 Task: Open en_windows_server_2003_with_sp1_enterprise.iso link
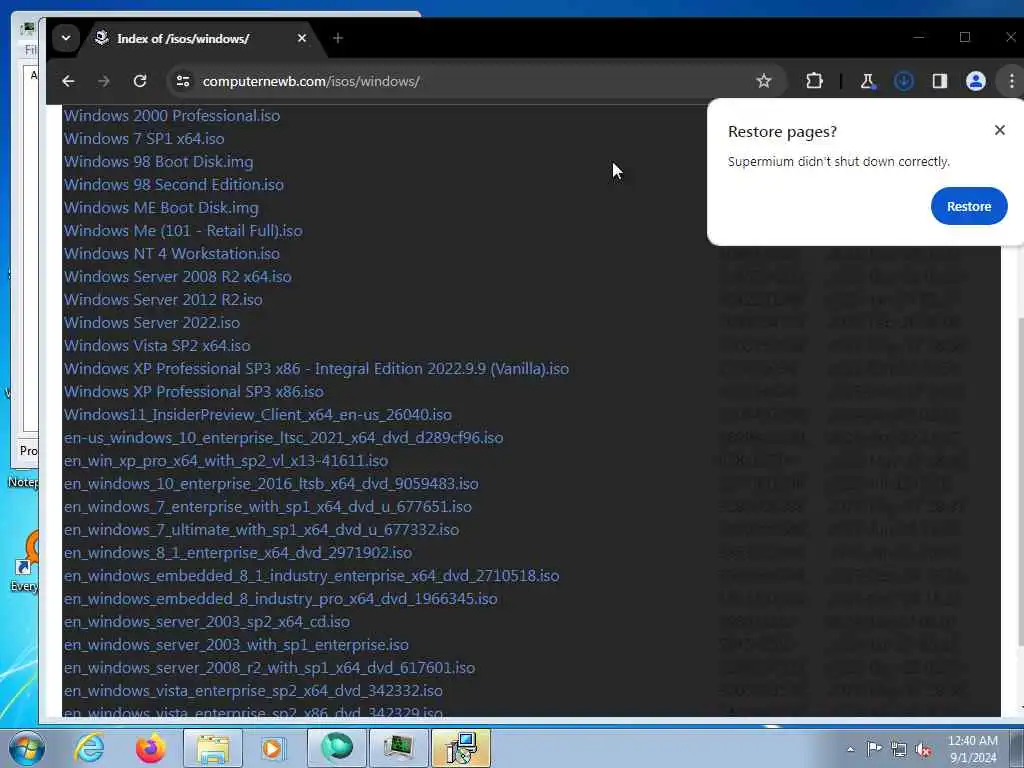tap(236, 645)
